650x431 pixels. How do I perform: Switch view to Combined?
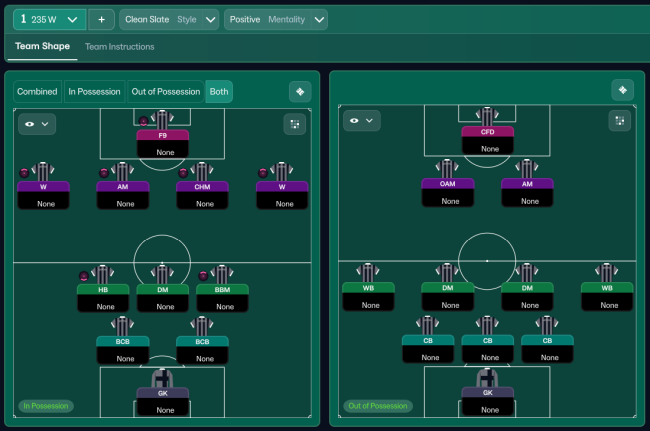click(x=37, y=92)
